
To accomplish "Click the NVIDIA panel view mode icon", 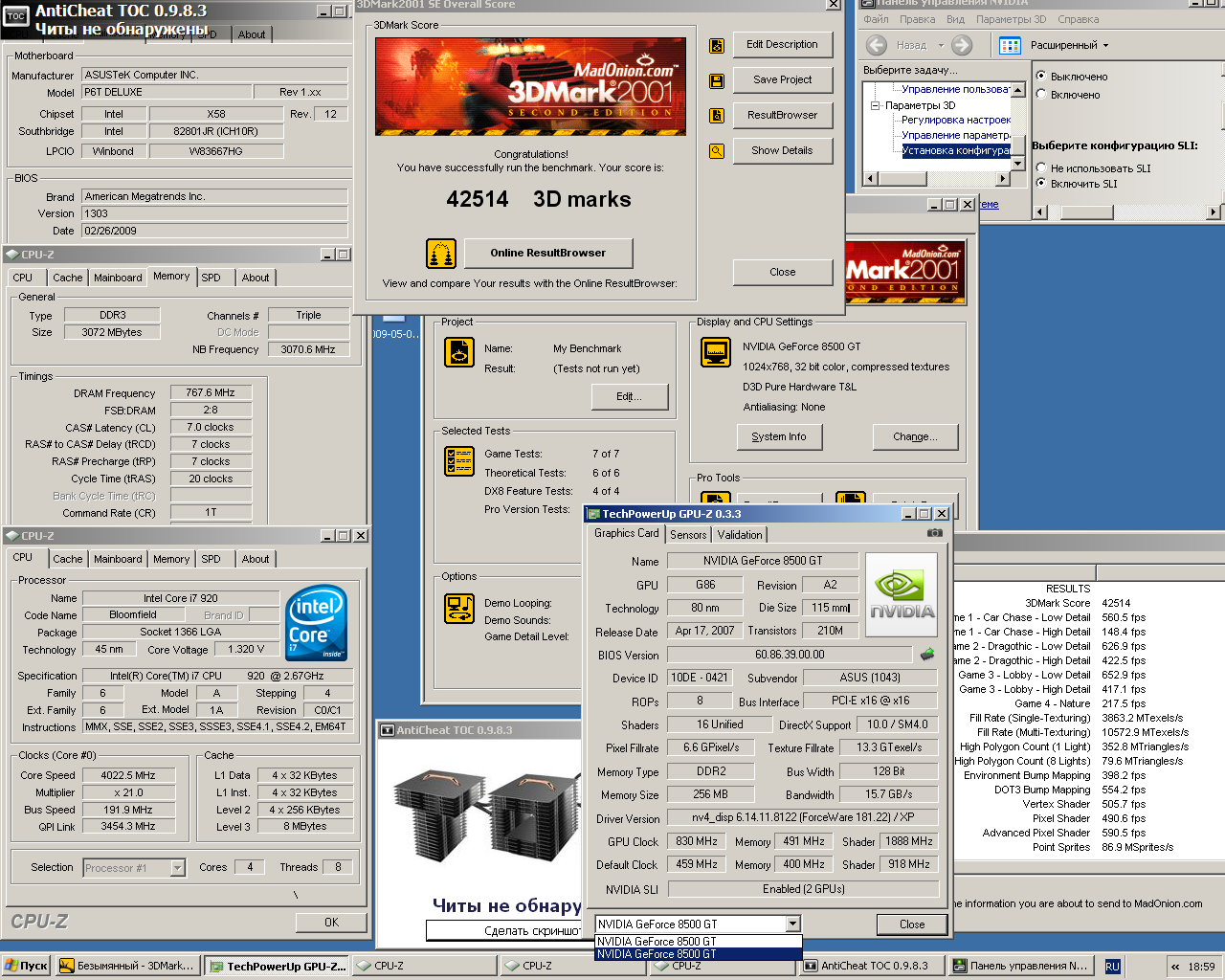I will point(1010,45).
